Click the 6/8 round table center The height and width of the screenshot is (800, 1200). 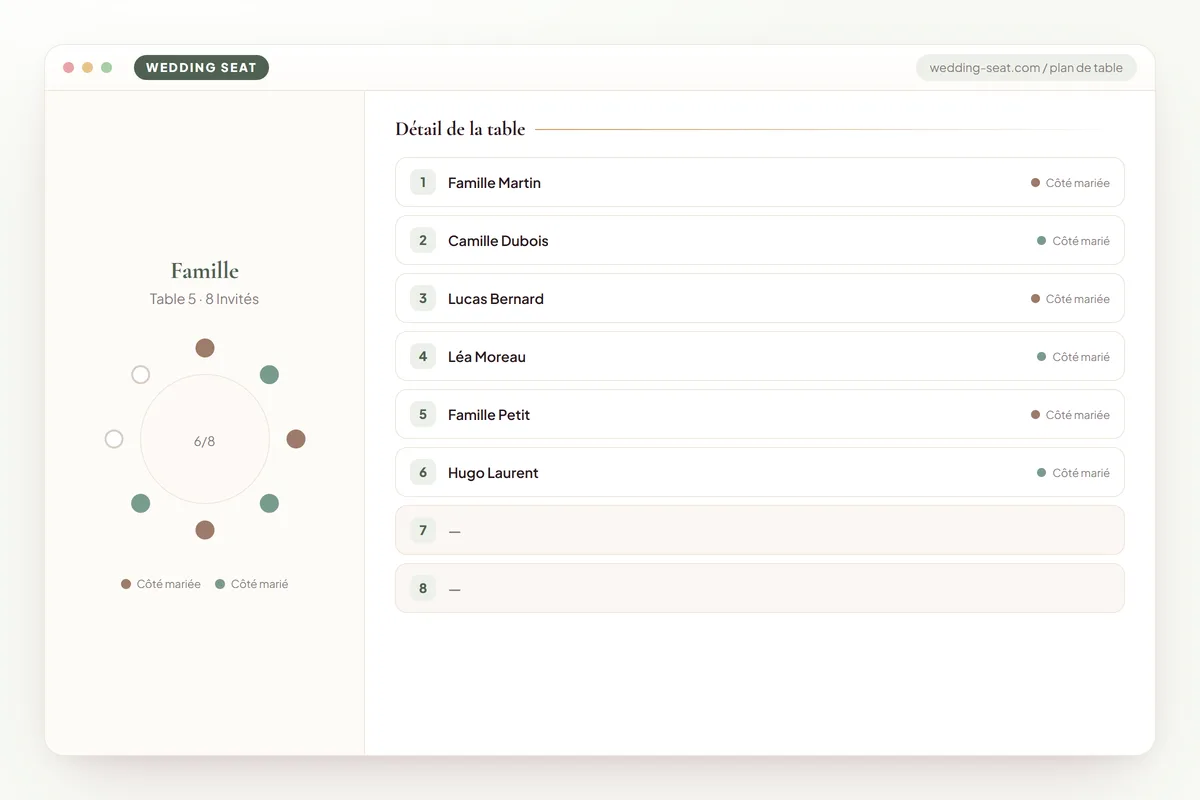click(205, 440)
